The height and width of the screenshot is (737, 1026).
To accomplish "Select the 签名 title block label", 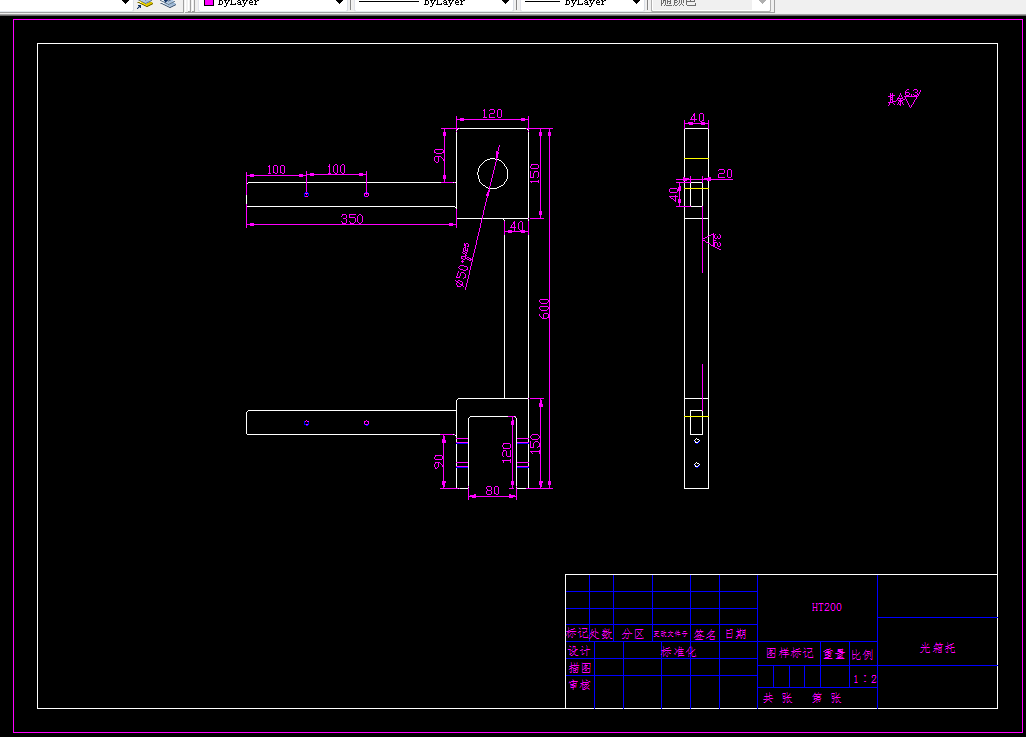I will [705, 635].
